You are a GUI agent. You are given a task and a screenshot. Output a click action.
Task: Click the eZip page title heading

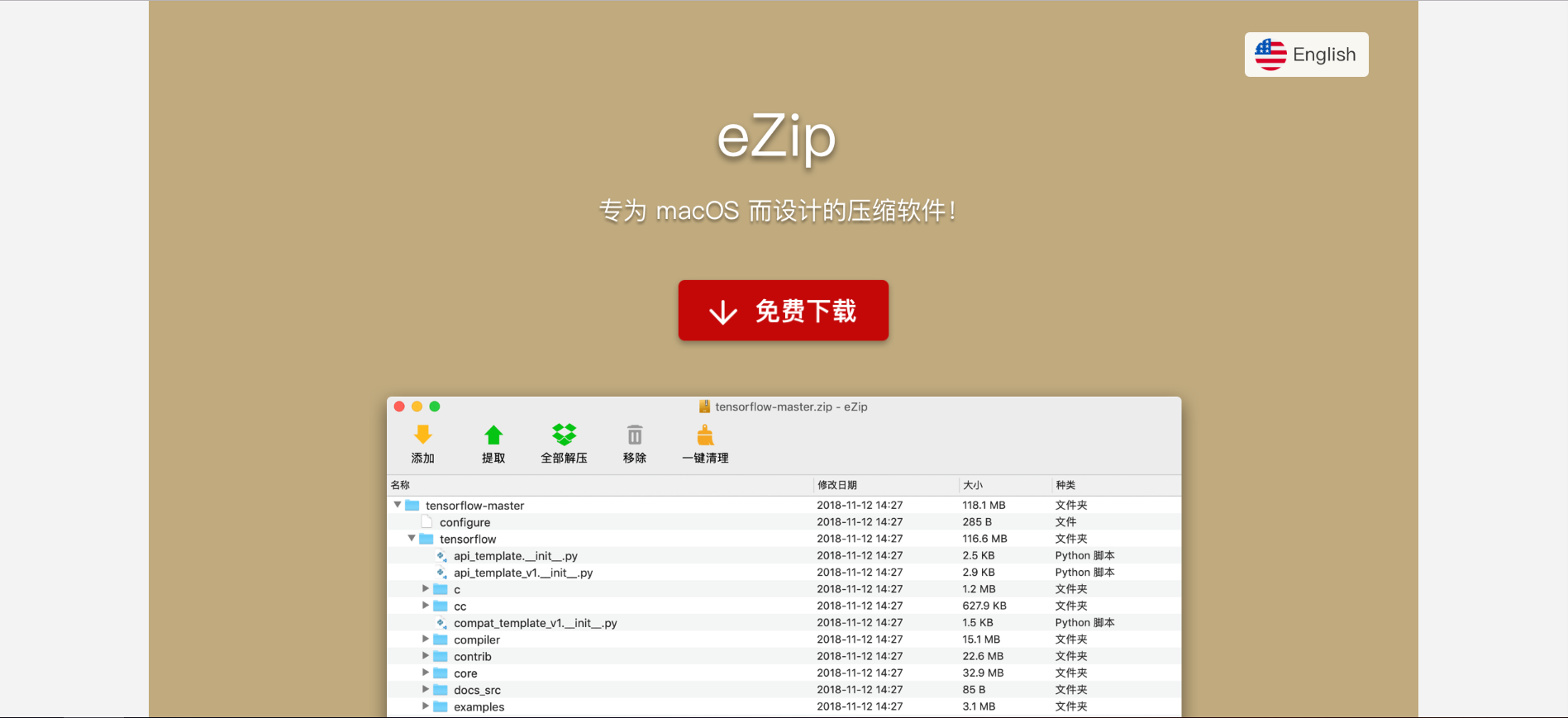(x=776, y=138)
